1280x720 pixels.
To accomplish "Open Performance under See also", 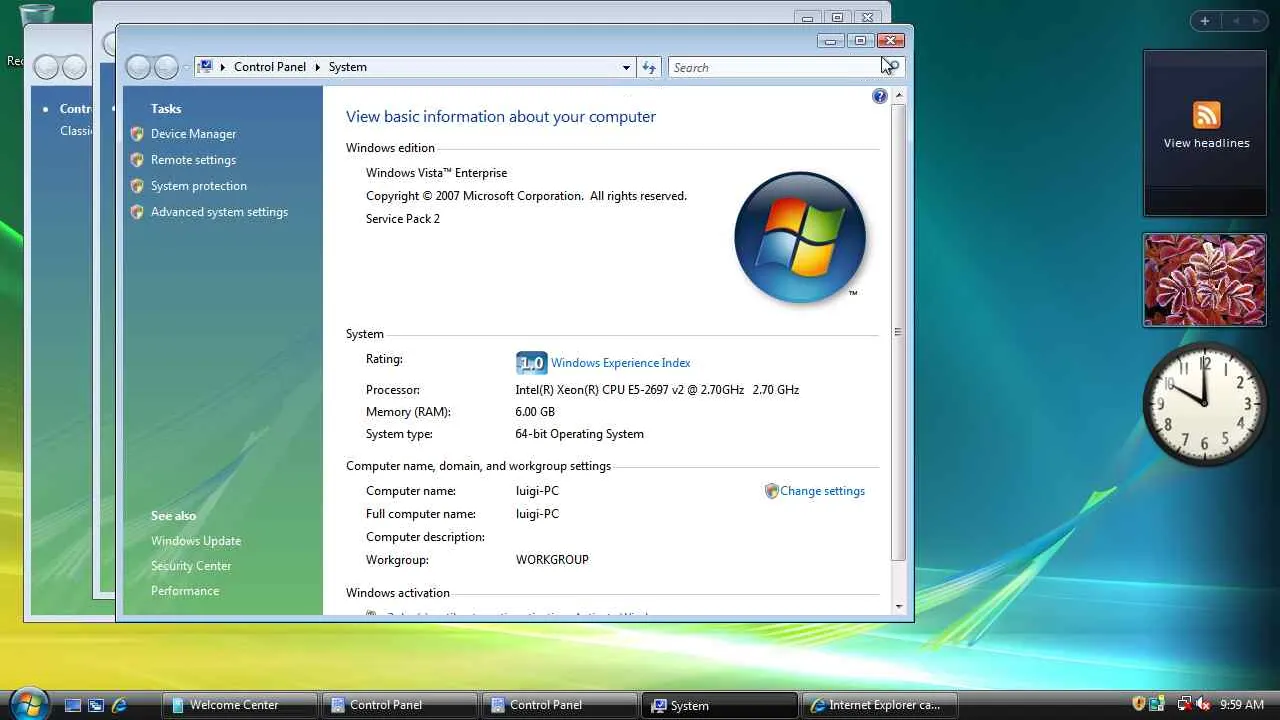I will point(185,591).
